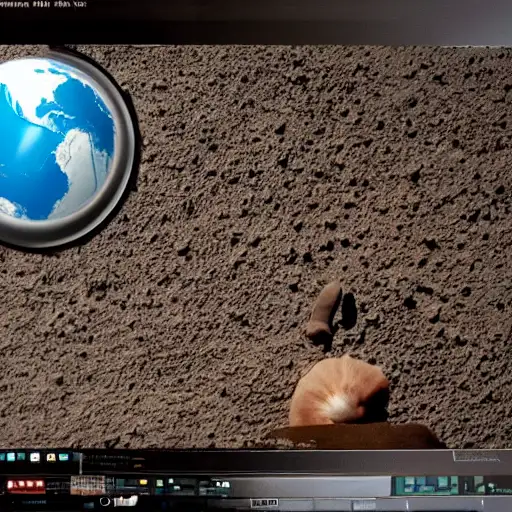Screen dimensions: 512x512
Task: Open the teal tiled panel at bottom right
Action: click(x=426, y=485)
